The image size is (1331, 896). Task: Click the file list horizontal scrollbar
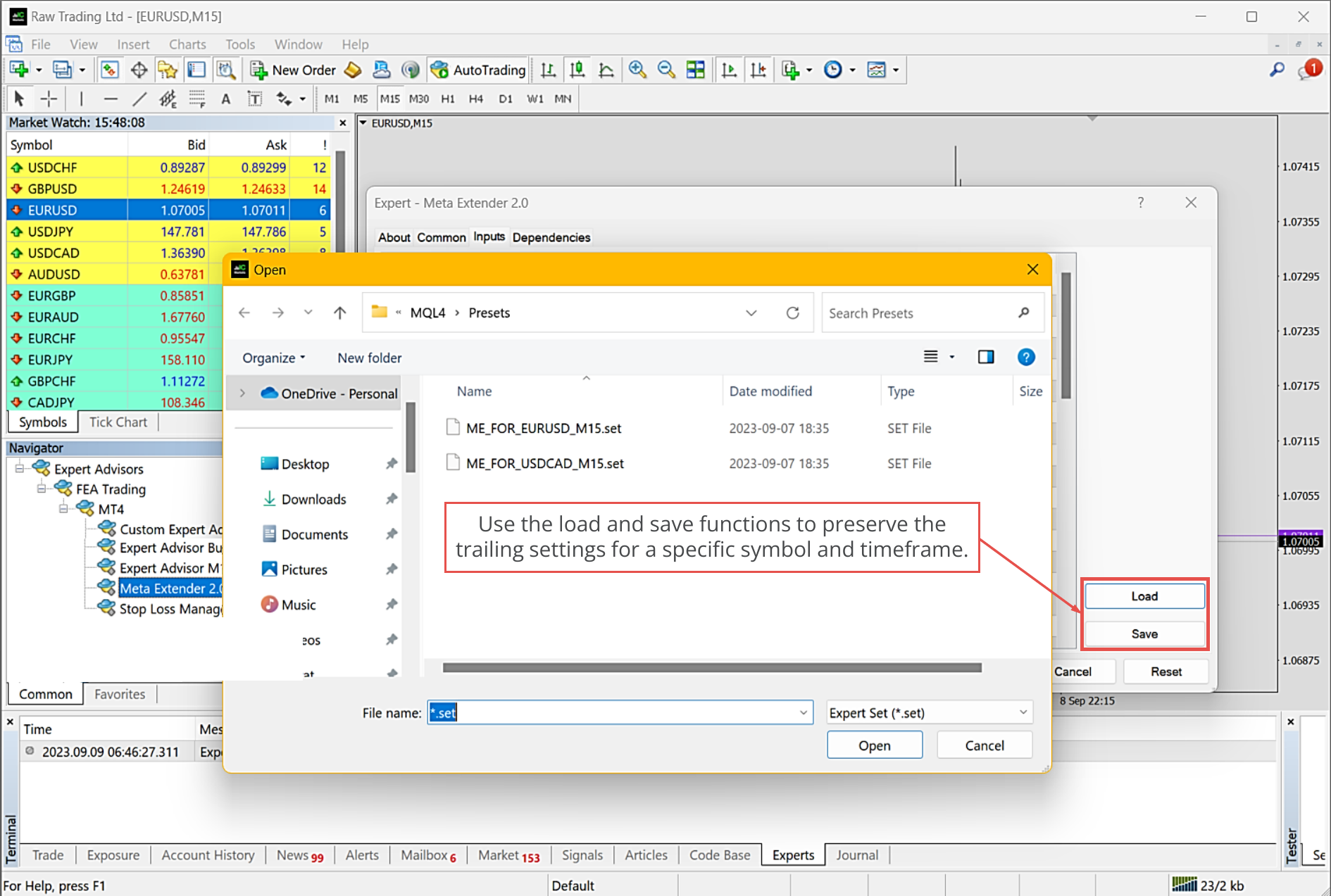tap(712, 667)
